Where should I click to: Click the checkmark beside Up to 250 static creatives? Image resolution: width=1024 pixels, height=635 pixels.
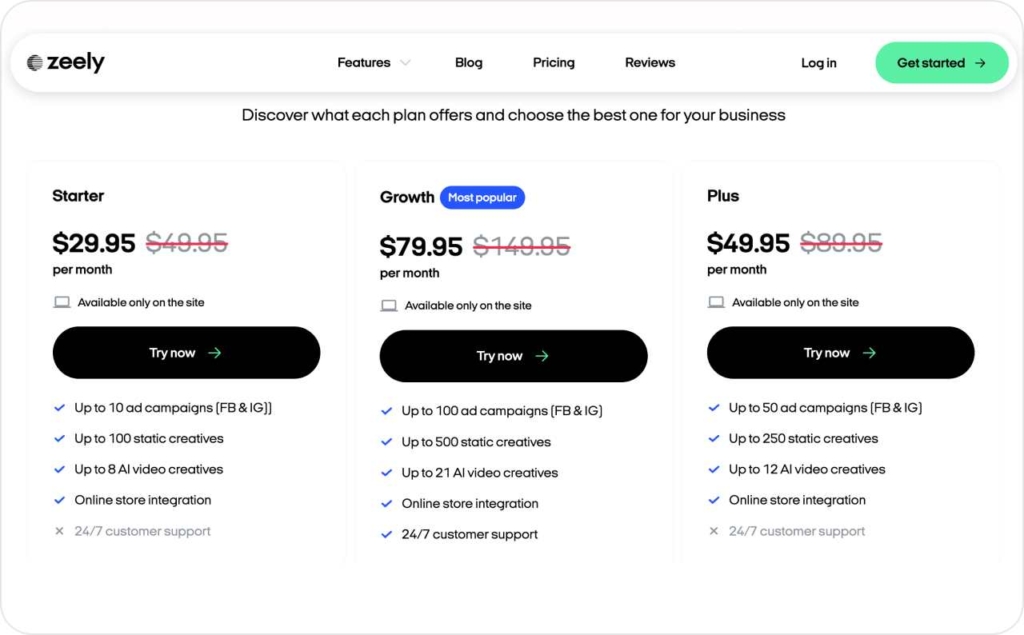point(713,439)
